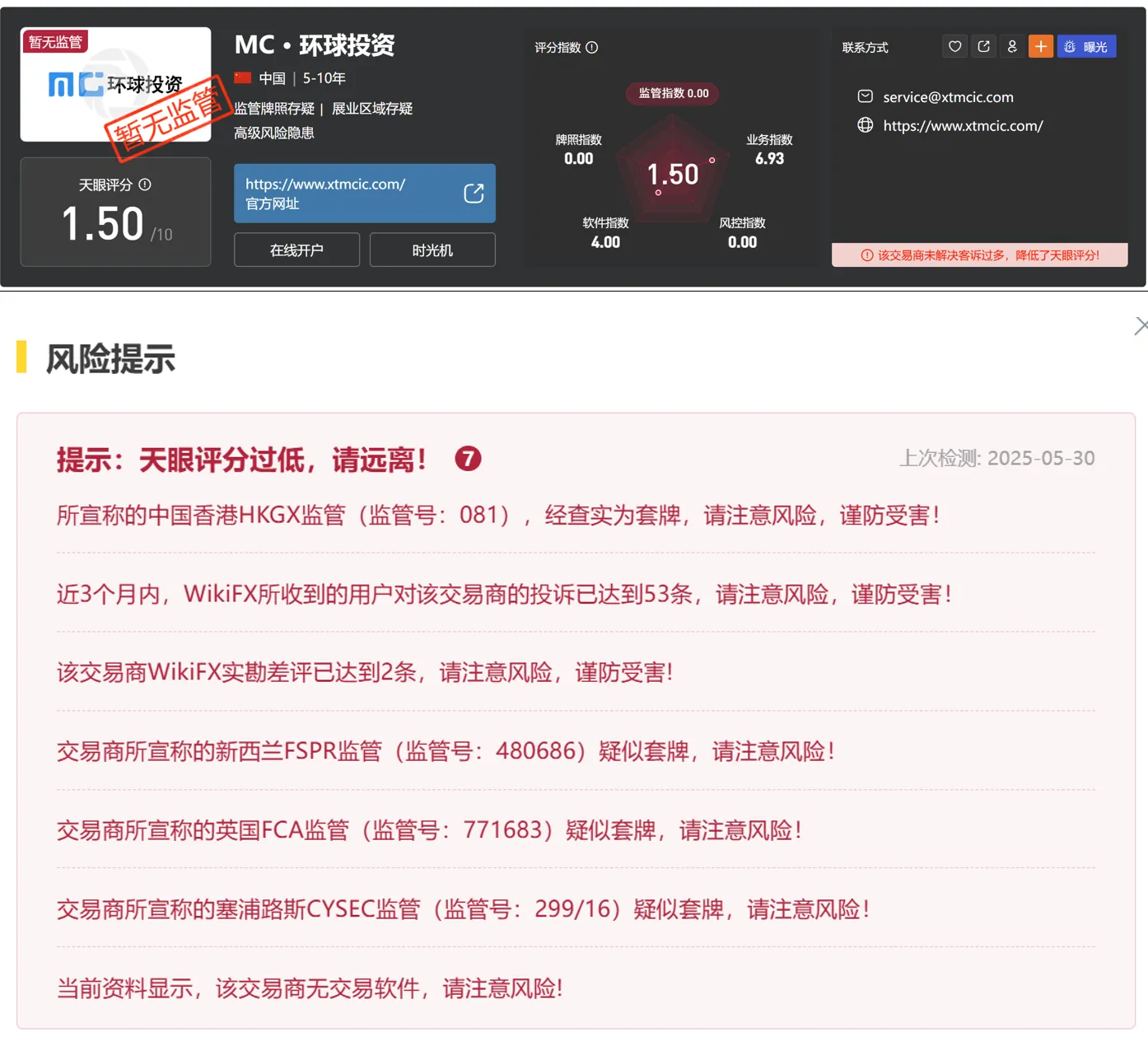Click the 53 complaints warning line
The image size is (1148, 1041).
[504, 594]
